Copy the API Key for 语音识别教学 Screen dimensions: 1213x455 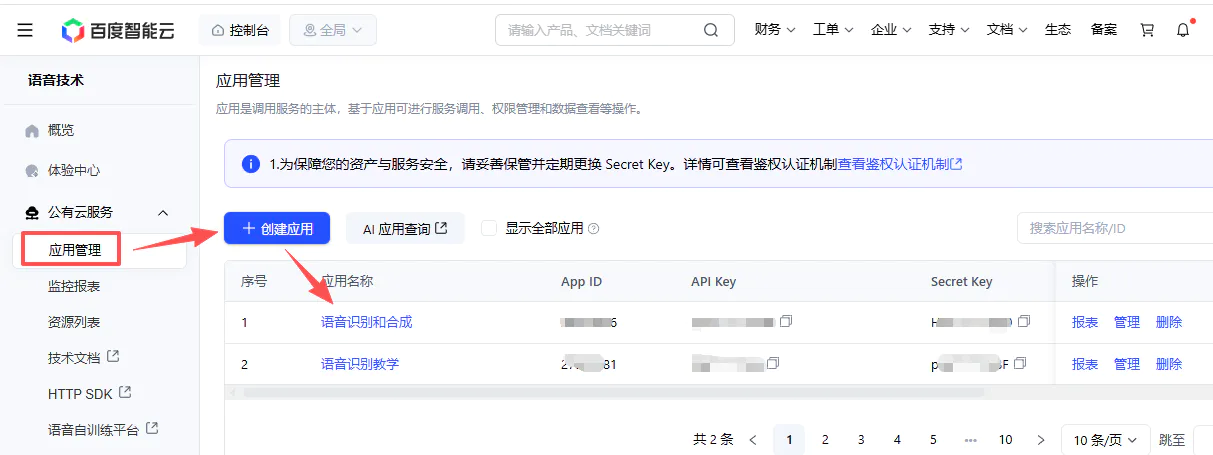(x=773, y=363)
